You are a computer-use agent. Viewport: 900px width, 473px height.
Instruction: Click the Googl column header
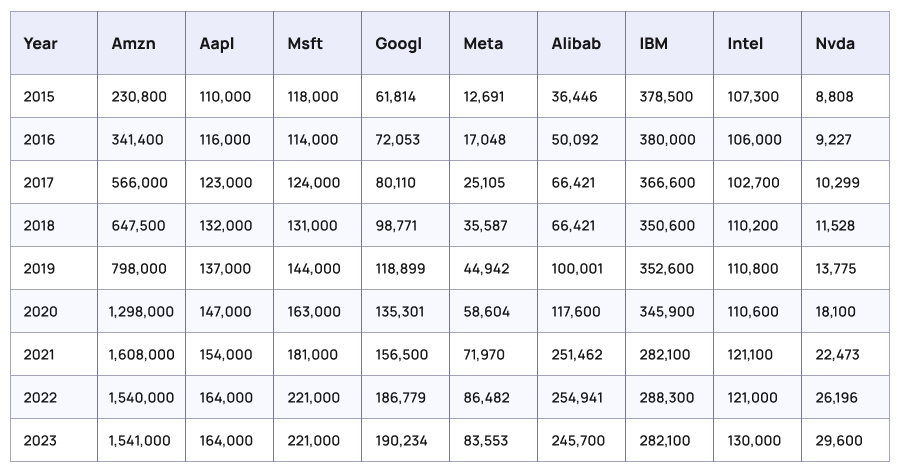tap(395, 44)
